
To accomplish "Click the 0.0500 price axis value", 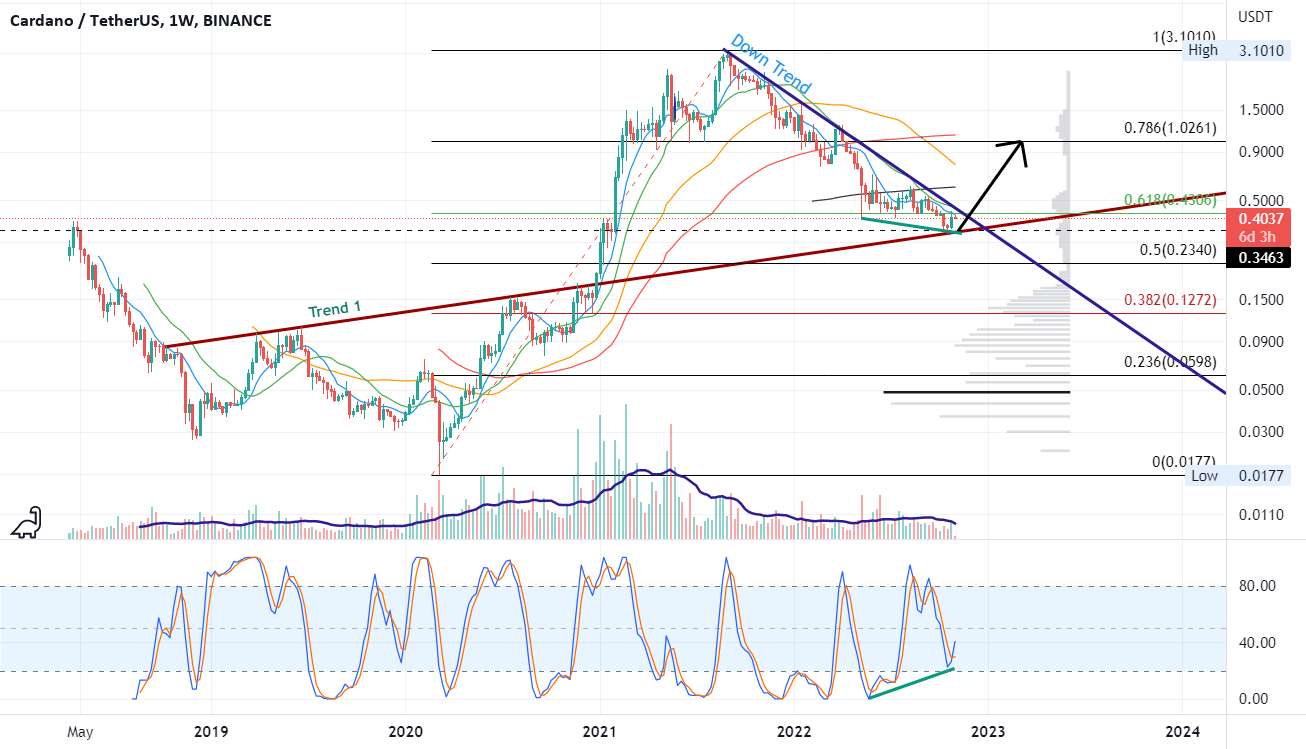I will point(1259,389).
